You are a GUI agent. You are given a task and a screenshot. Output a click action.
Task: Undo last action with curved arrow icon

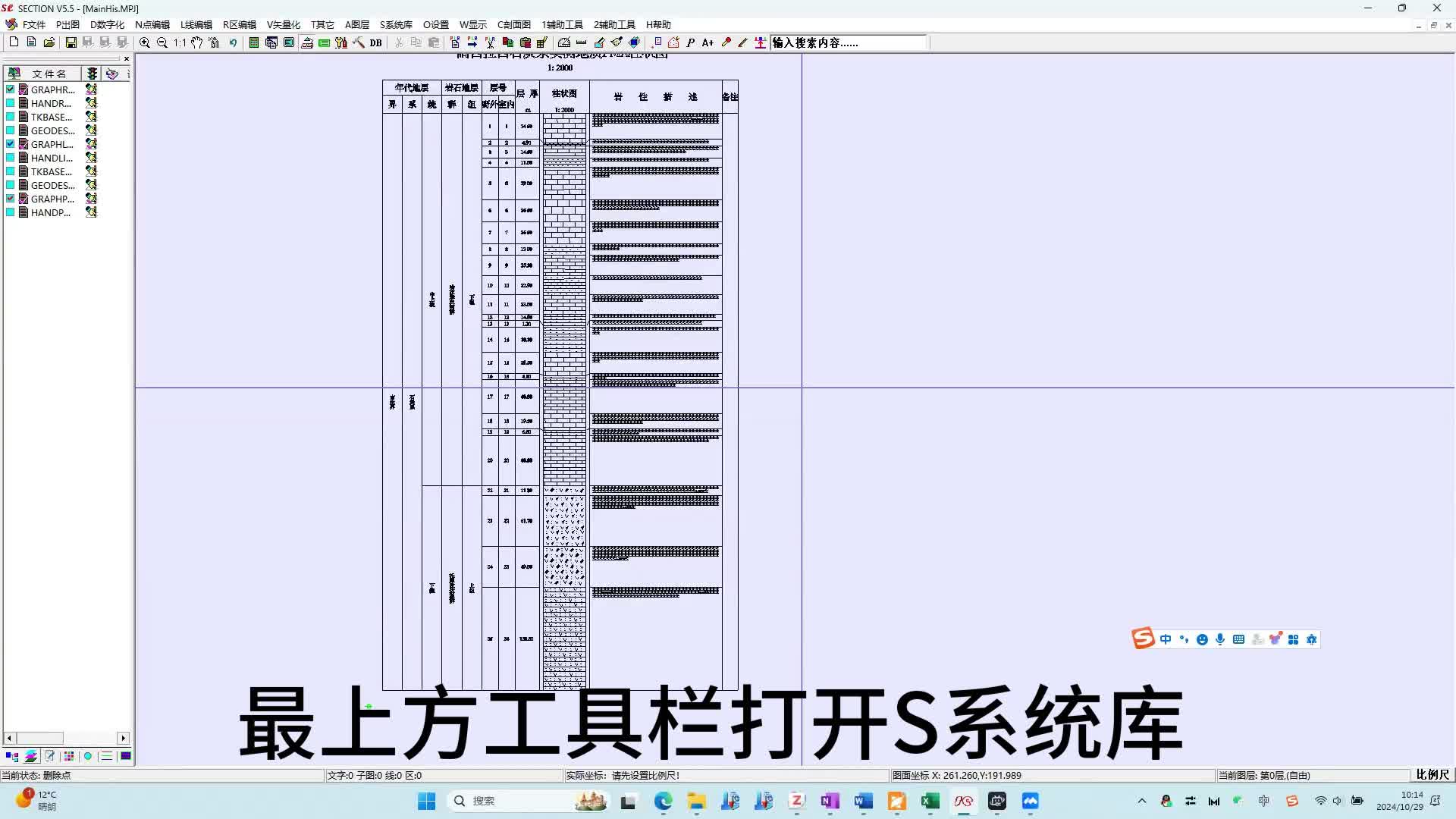tap(233, 42)
